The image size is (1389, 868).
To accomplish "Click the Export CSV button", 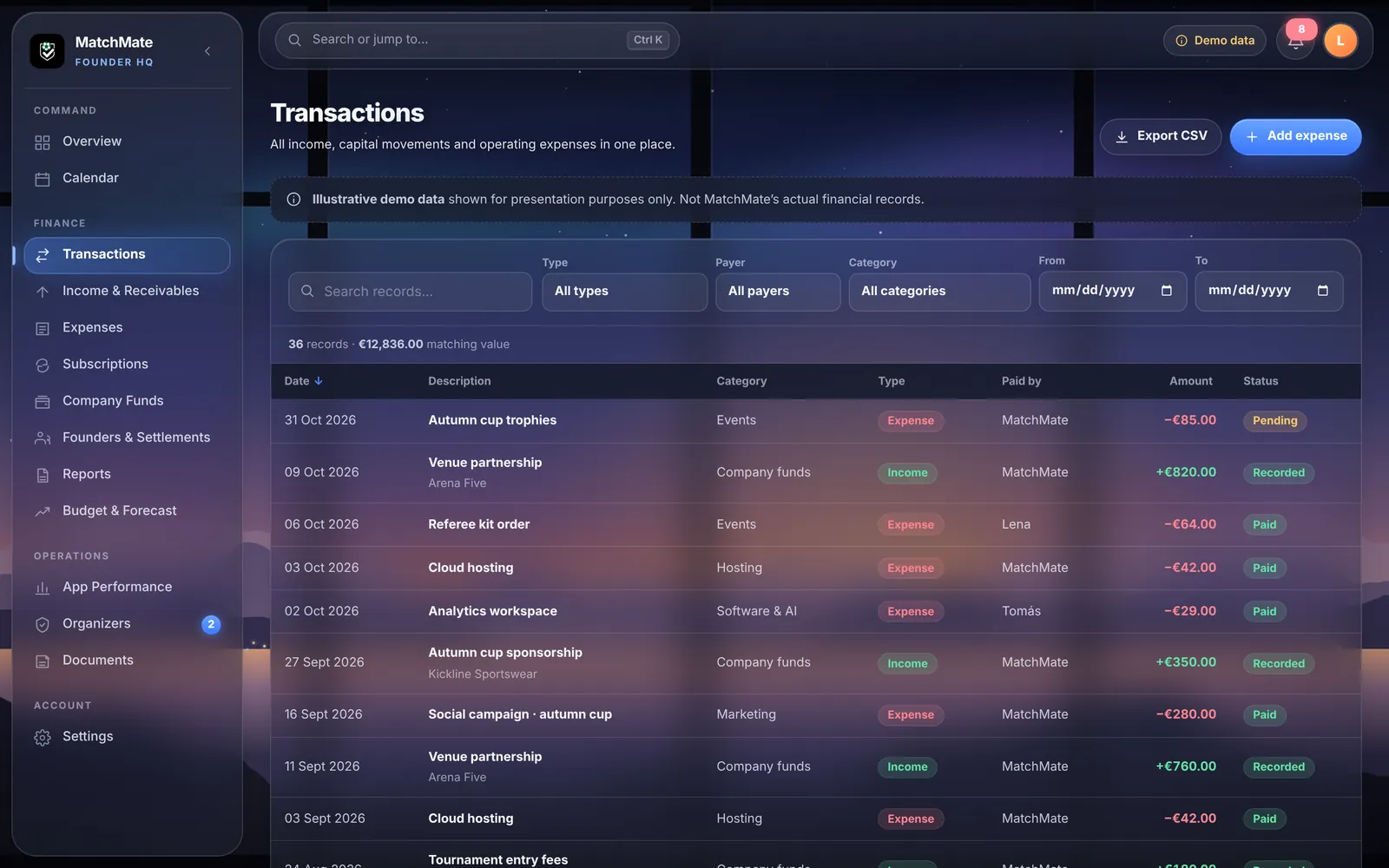I will coord(1161,136).
